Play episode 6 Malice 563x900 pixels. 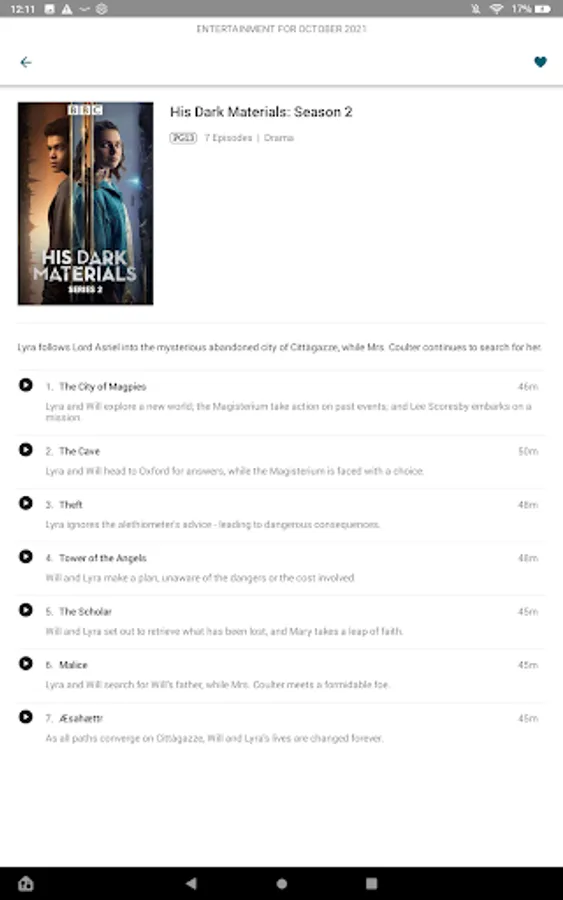point(26,663)
